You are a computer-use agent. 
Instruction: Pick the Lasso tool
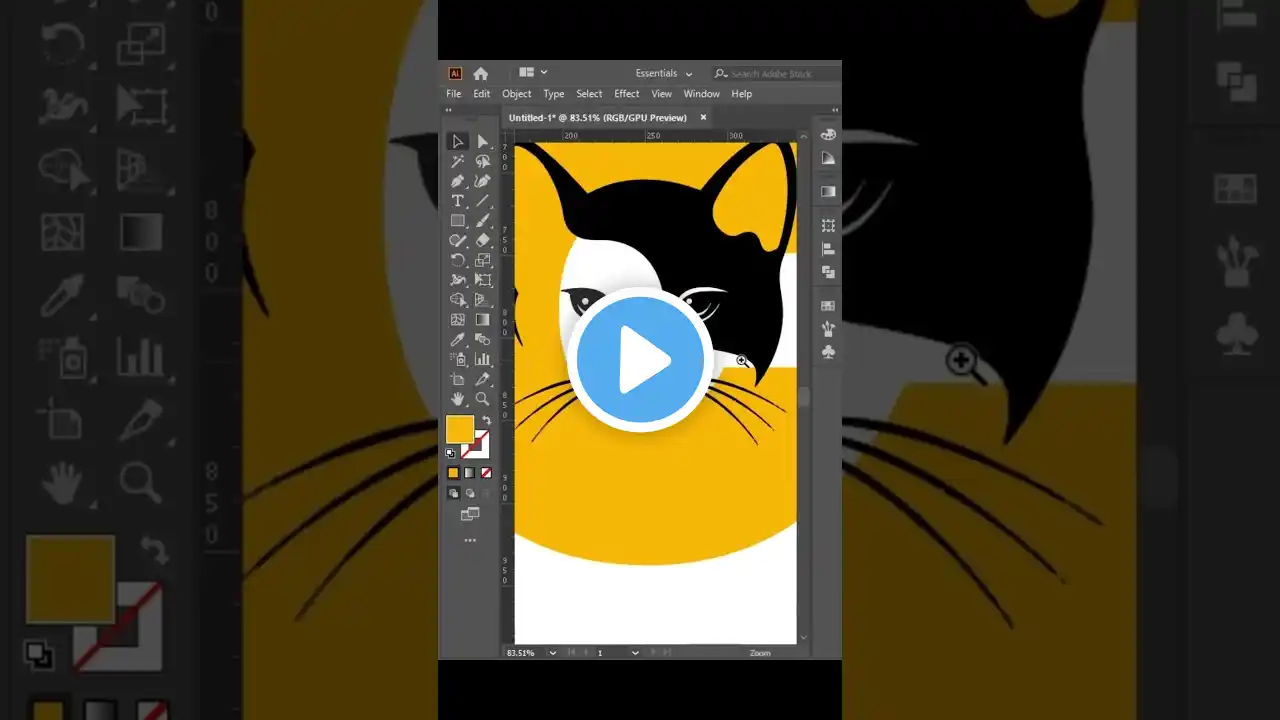483,161
